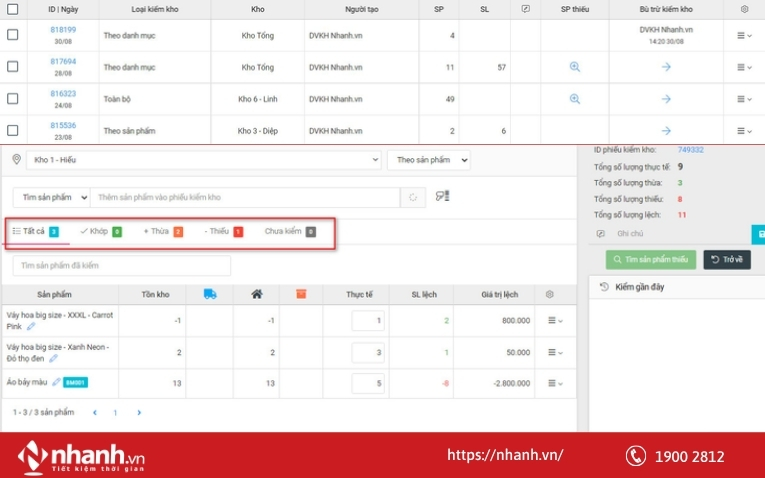Click the offset arrow for receipt 816323
The image size is (765, 478).
[666, 99]
